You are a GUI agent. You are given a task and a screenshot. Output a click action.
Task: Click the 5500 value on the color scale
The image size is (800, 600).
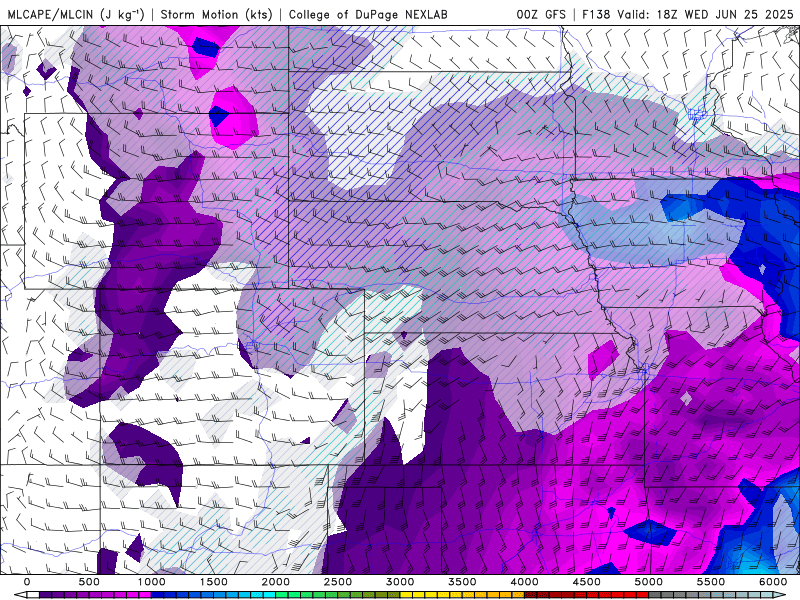pyautogui.click(x=711, y=582)
